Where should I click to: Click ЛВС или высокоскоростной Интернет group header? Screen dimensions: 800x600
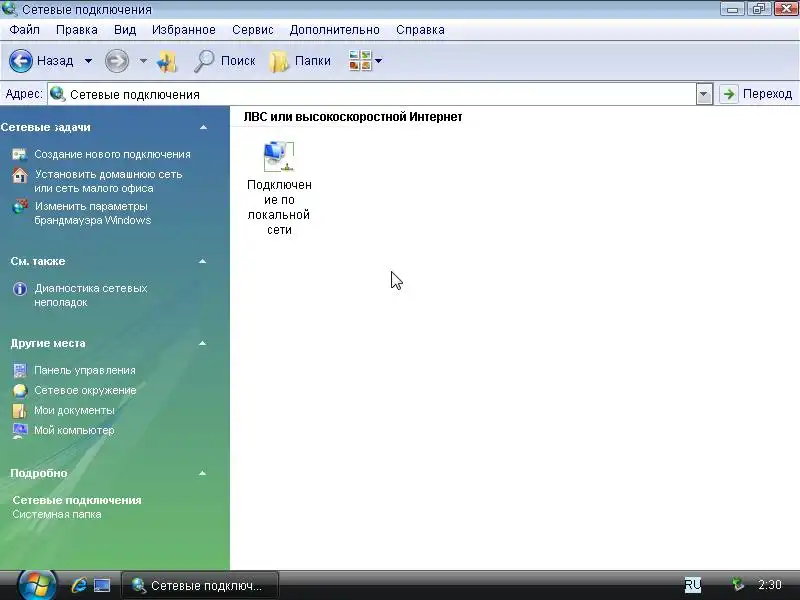click(353, 117)
